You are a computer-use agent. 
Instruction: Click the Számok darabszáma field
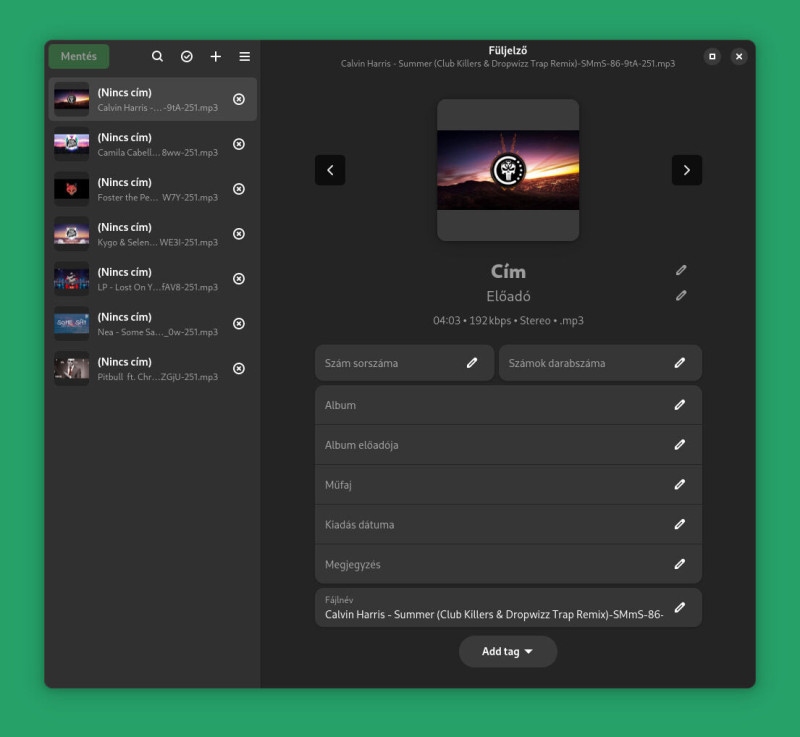(x=600, y=363)
